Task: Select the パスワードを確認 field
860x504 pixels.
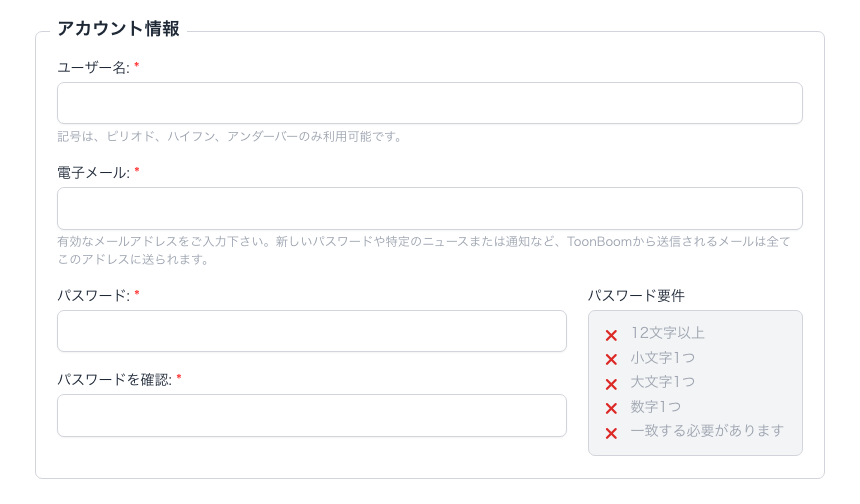Action: [312, 415]
